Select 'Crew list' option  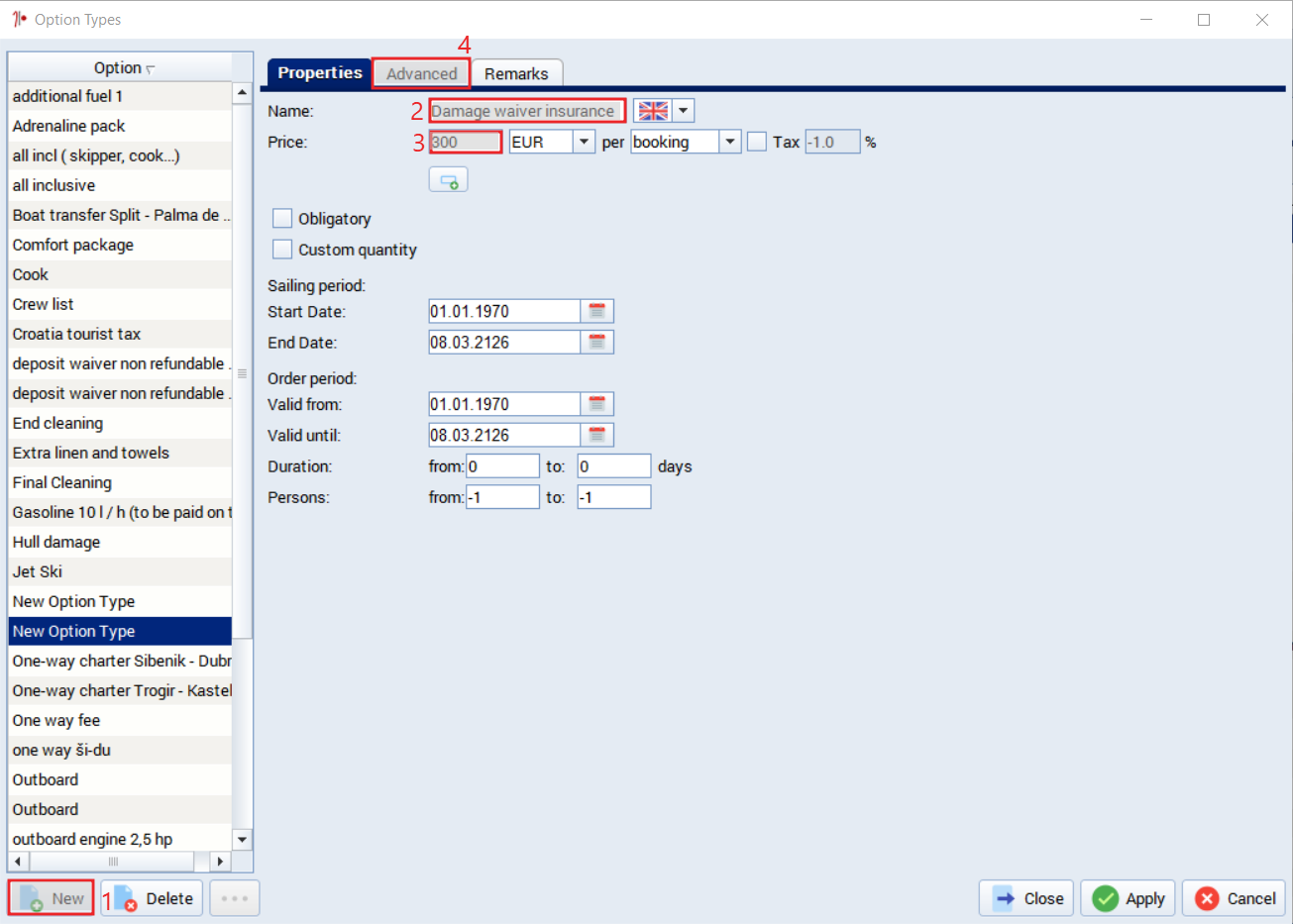(120, 304)
